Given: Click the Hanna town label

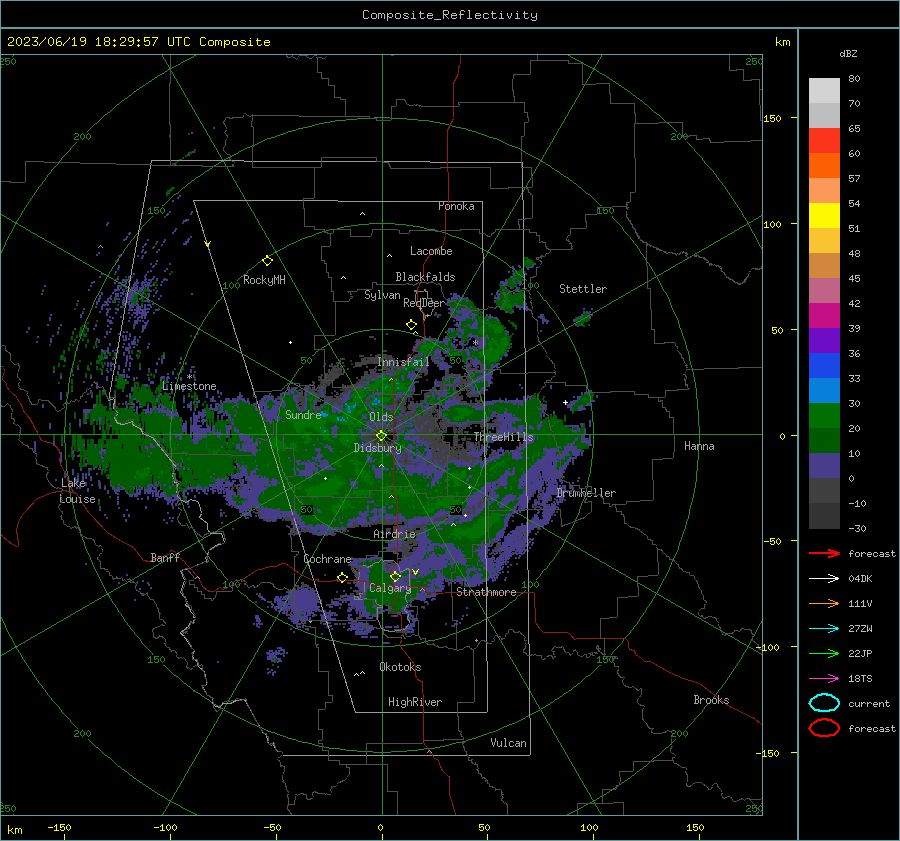Looking at the screenshot, I should (699, 446).
